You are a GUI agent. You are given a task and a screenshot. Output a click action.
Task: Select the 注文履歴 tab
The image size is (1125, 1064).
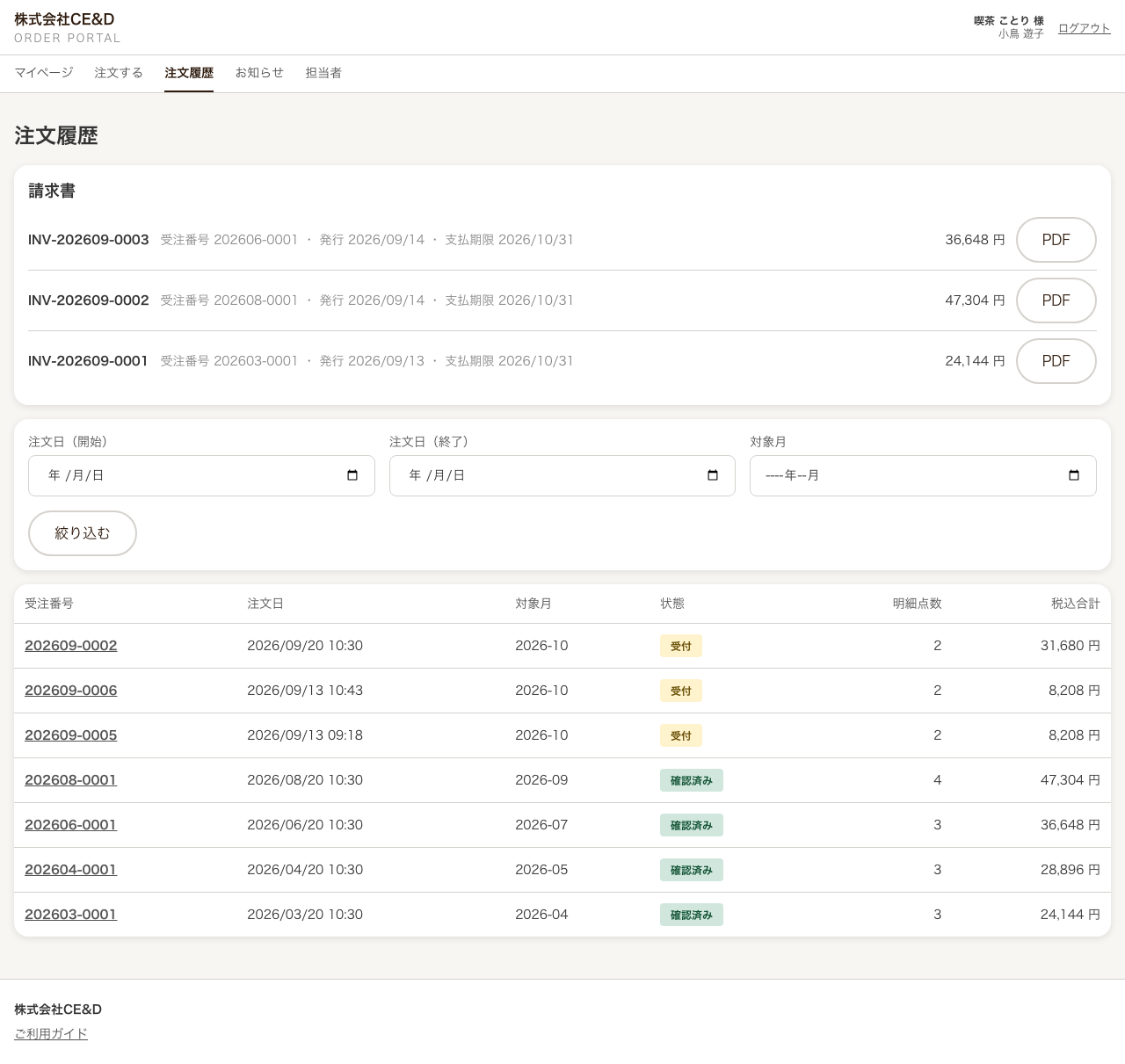[189, 73]
